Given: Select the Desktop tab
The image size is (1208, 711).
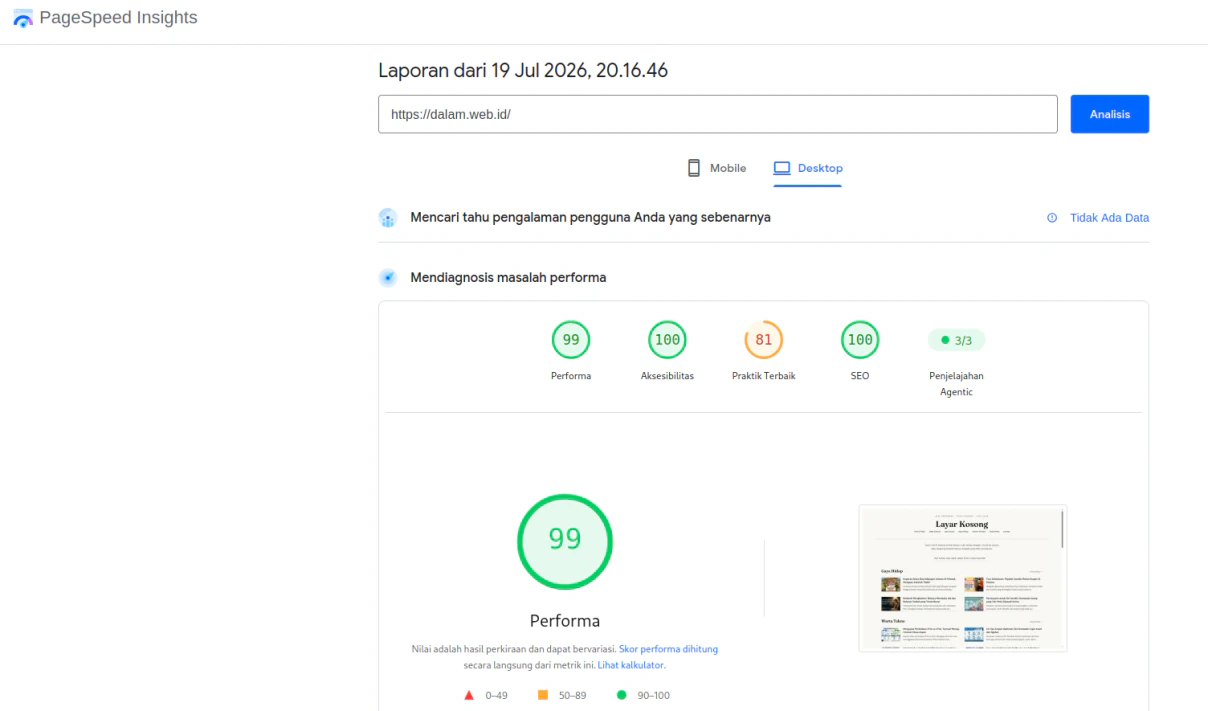Looking at the screenshot, I should [808, 168].
